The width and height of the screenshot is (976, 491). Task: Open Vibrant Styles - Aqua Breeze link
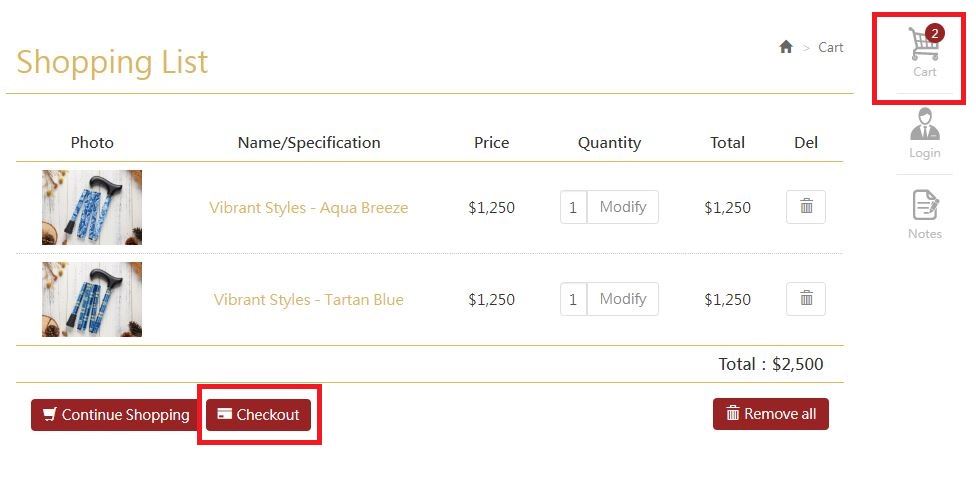pos(309,207)
